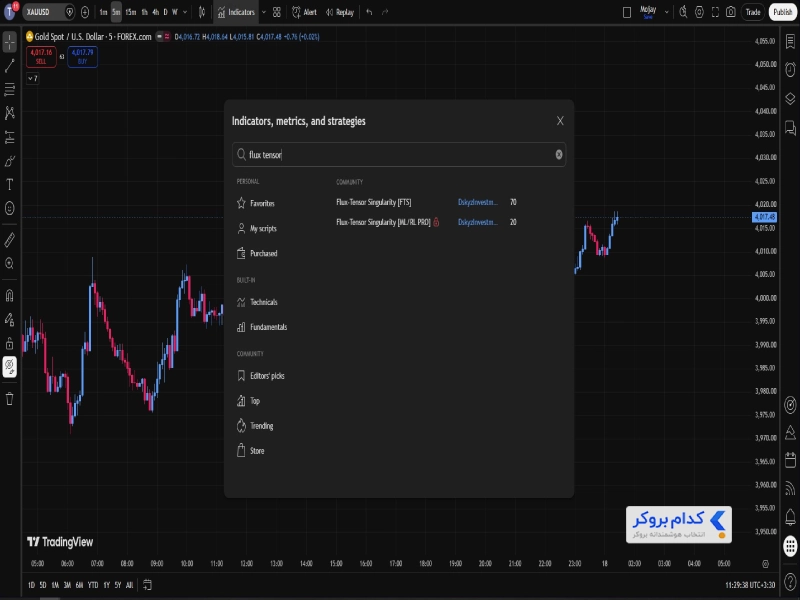
Task: Undo the last chart action
Action: click(369, 12)
